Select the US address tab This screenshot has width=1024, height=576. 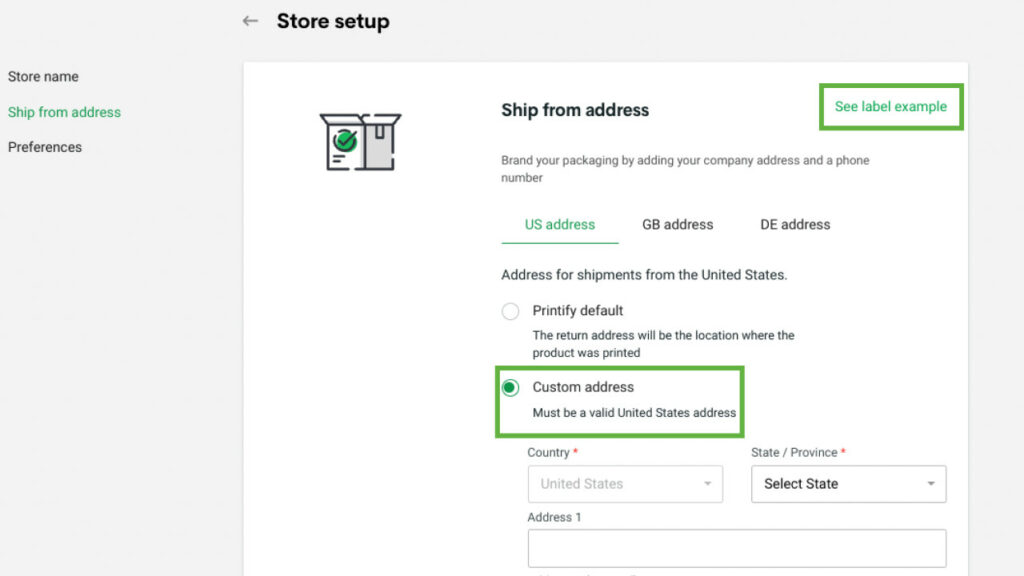click(x=559, y=224)
